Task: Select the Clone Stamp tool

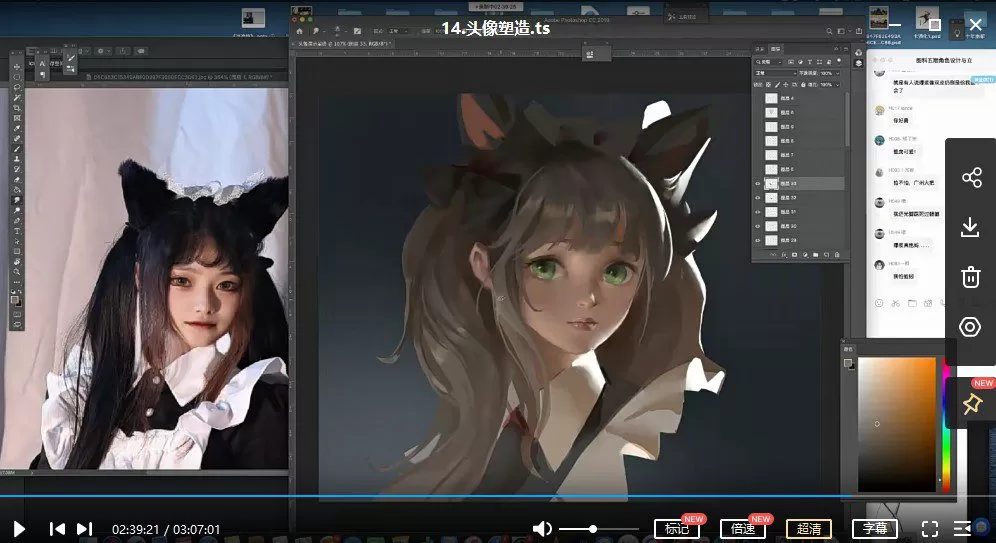Action: 17,159
